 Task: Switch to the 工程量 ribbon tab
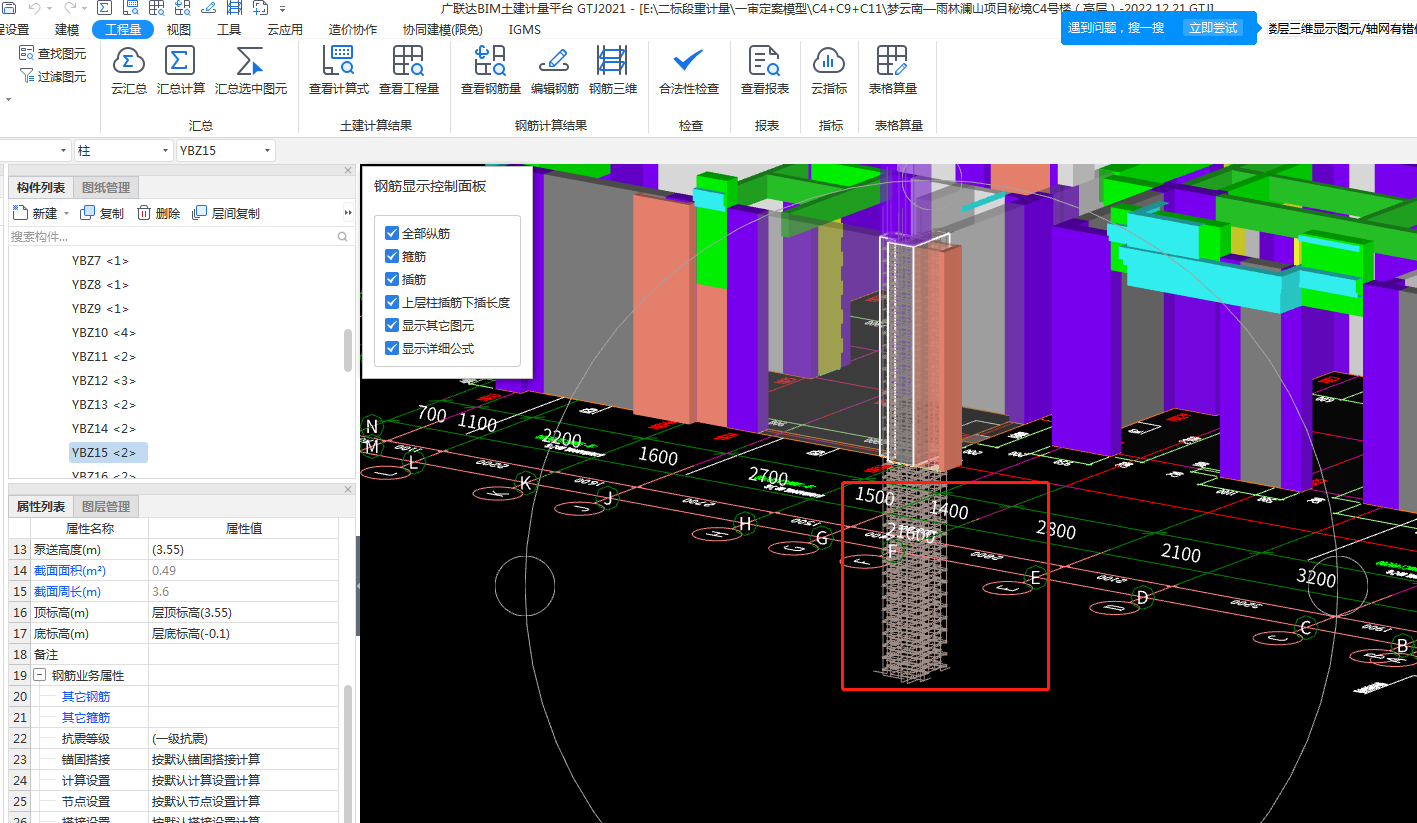coord(123,29)
